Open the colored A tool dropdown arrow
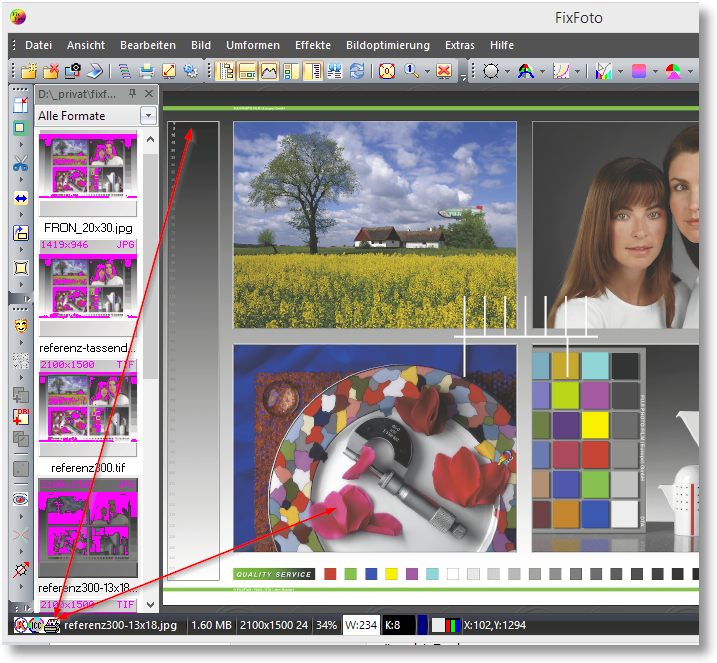This screenshot has height=663, width=717. tap(542, 71)
